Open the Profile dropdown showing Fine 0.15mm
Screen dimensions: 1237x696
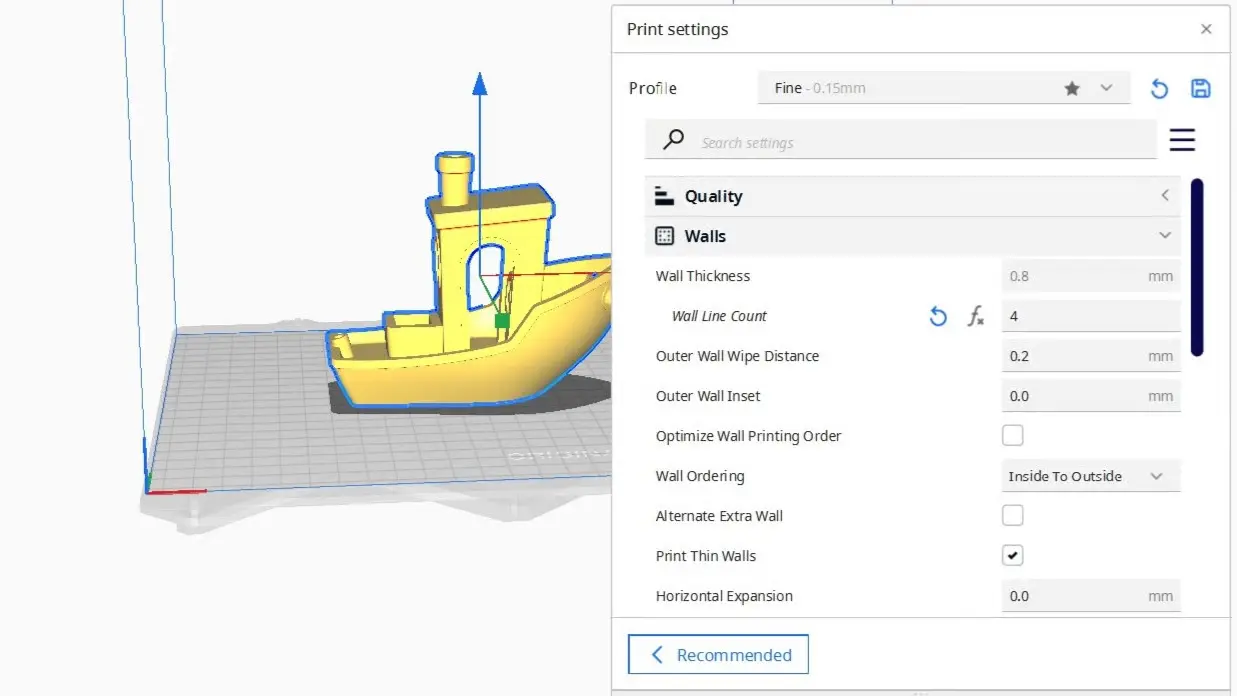click(x=944, y=88)
